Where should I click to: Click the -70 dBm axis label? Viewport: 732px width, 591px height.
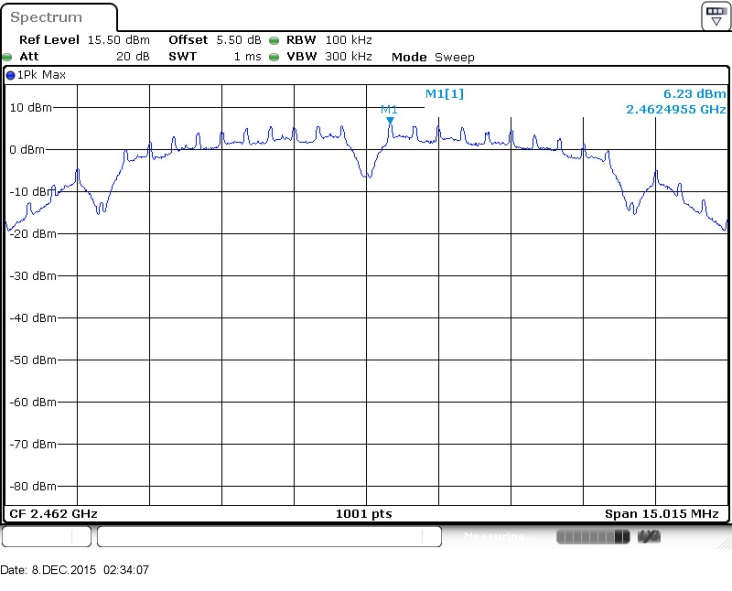(33, 444)
